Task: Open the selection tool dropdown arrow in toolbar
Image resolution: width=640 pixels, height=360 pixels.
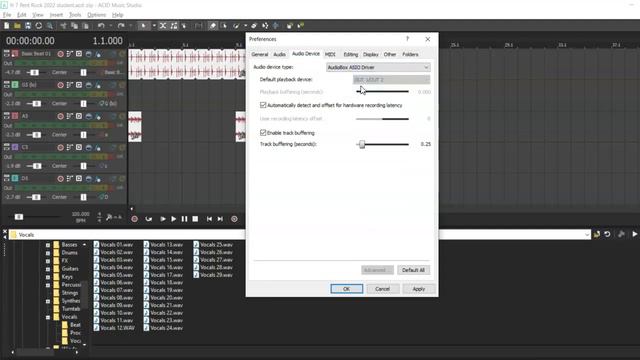Action: tap(154, 26)
